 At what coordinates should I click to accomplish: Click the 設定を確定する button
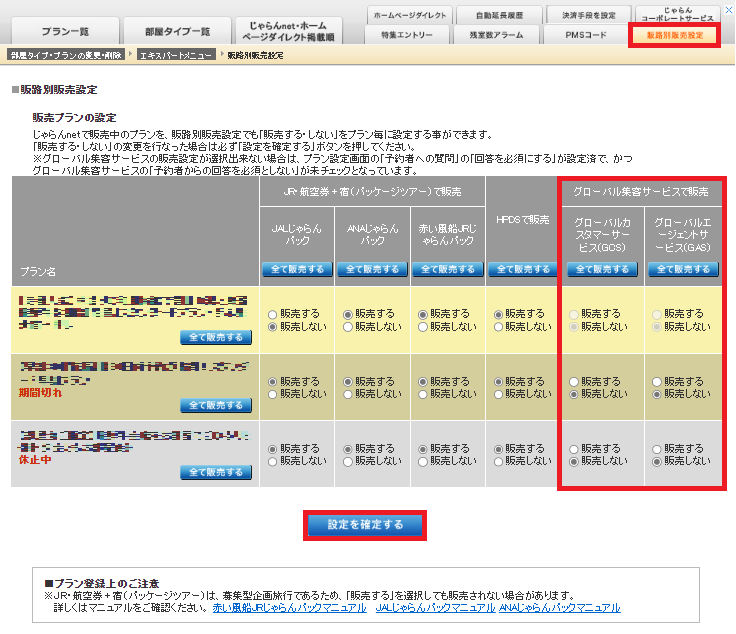(365, 524)
